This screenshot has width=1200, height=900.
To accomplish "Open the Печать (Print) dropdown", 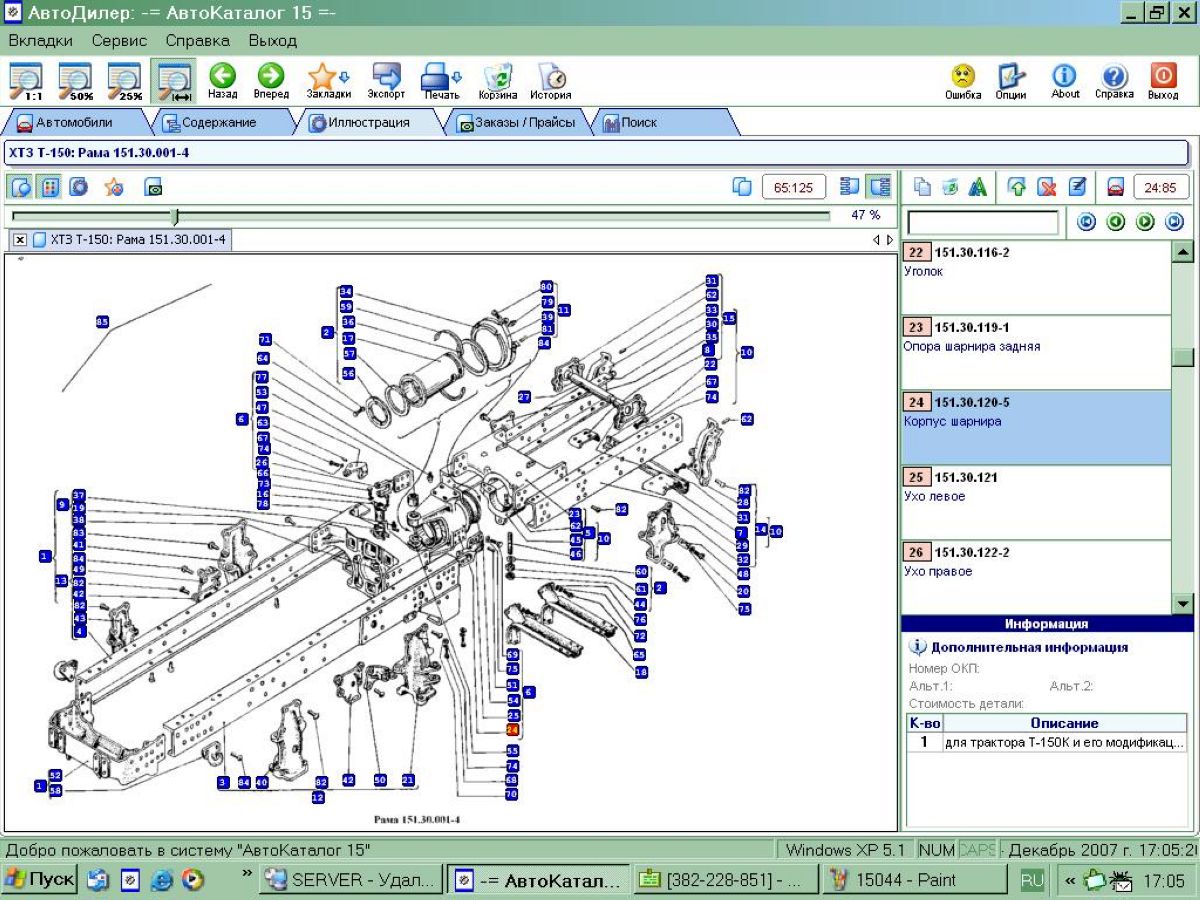I will (x=440, y=80).
